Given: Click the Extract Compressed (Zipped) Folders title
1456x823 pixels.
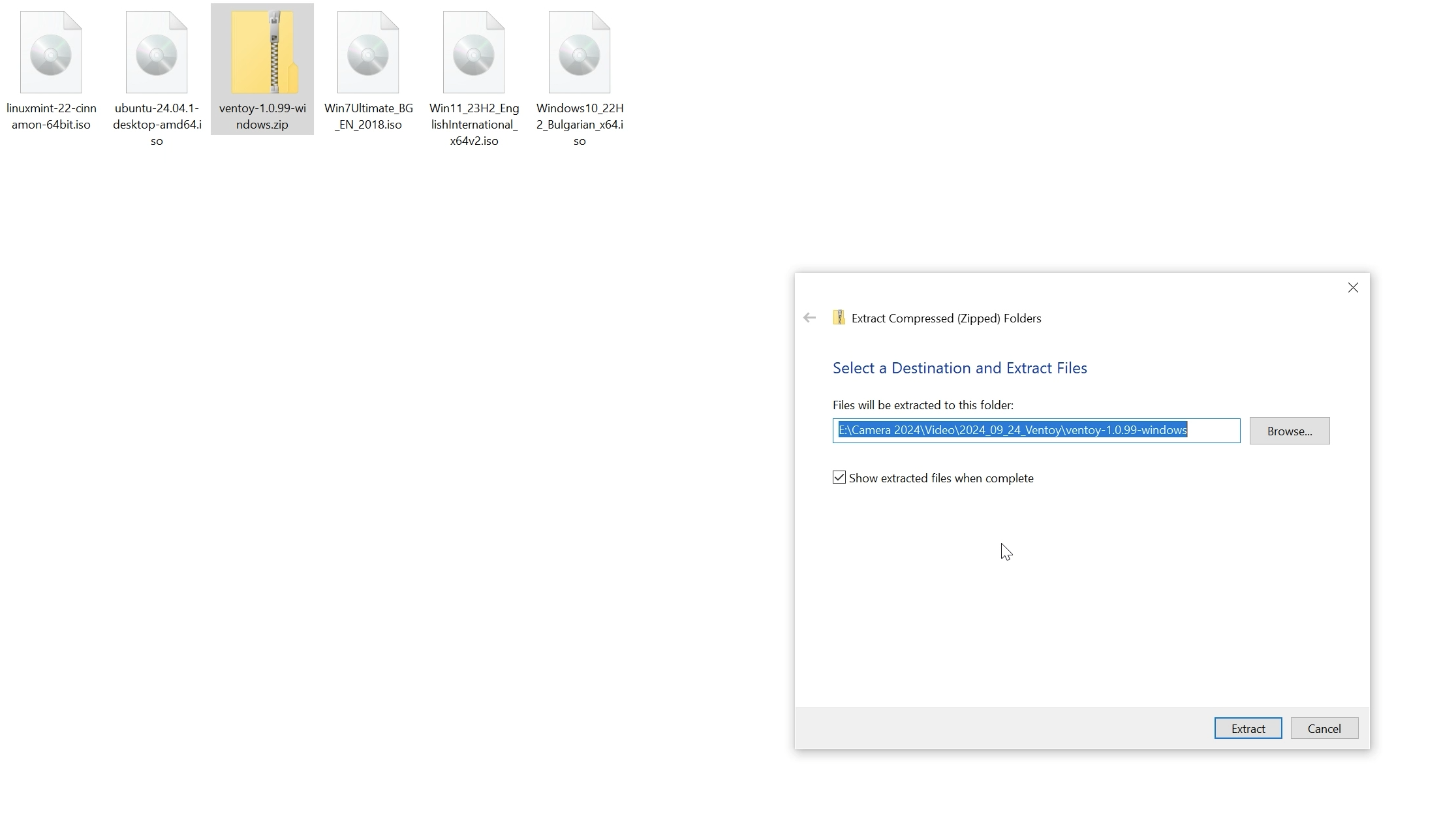Looking at the screenshot, I should [x=946, y=318].
